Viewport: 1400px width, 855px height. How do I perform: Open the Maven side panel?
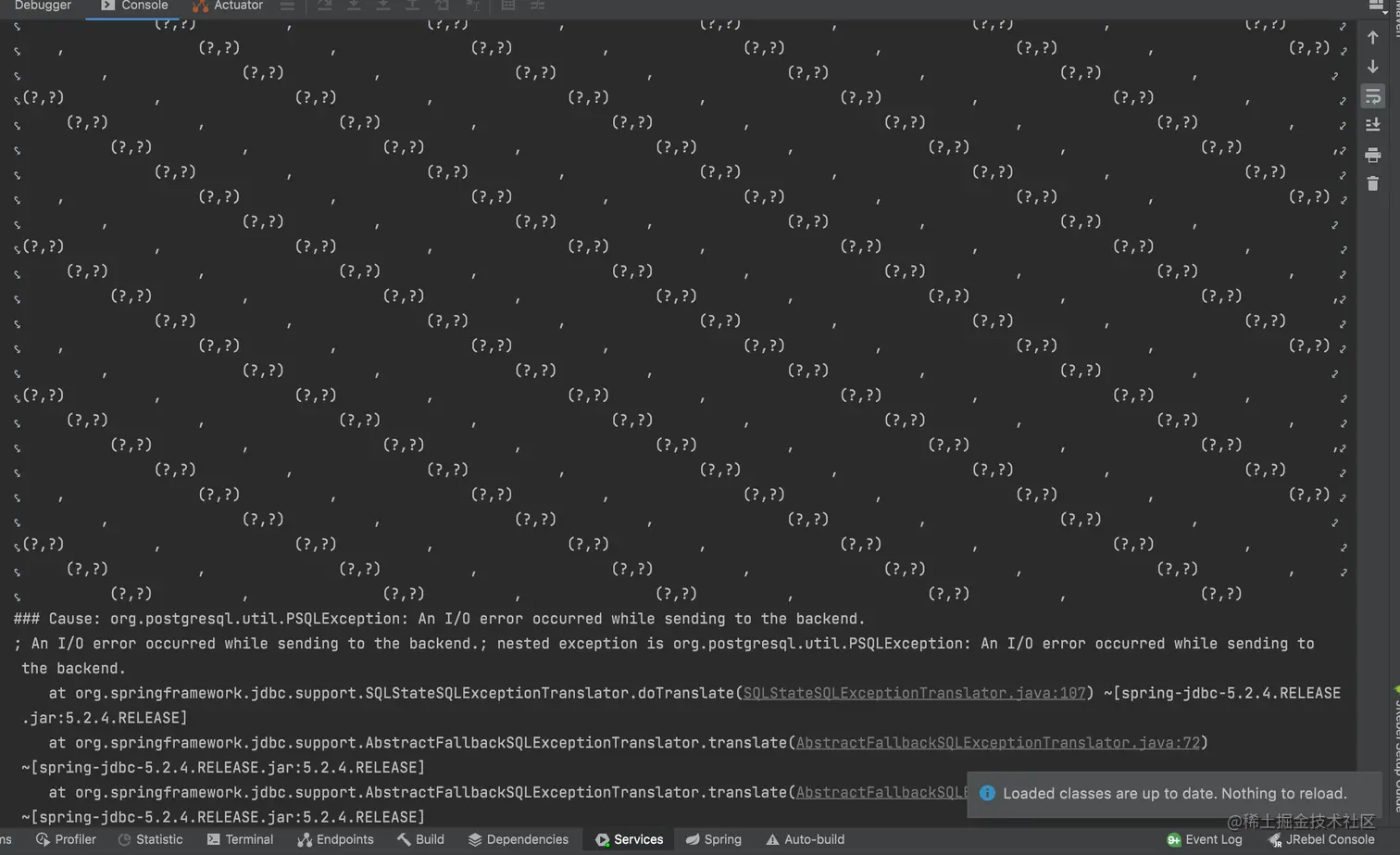point(1395,19)
